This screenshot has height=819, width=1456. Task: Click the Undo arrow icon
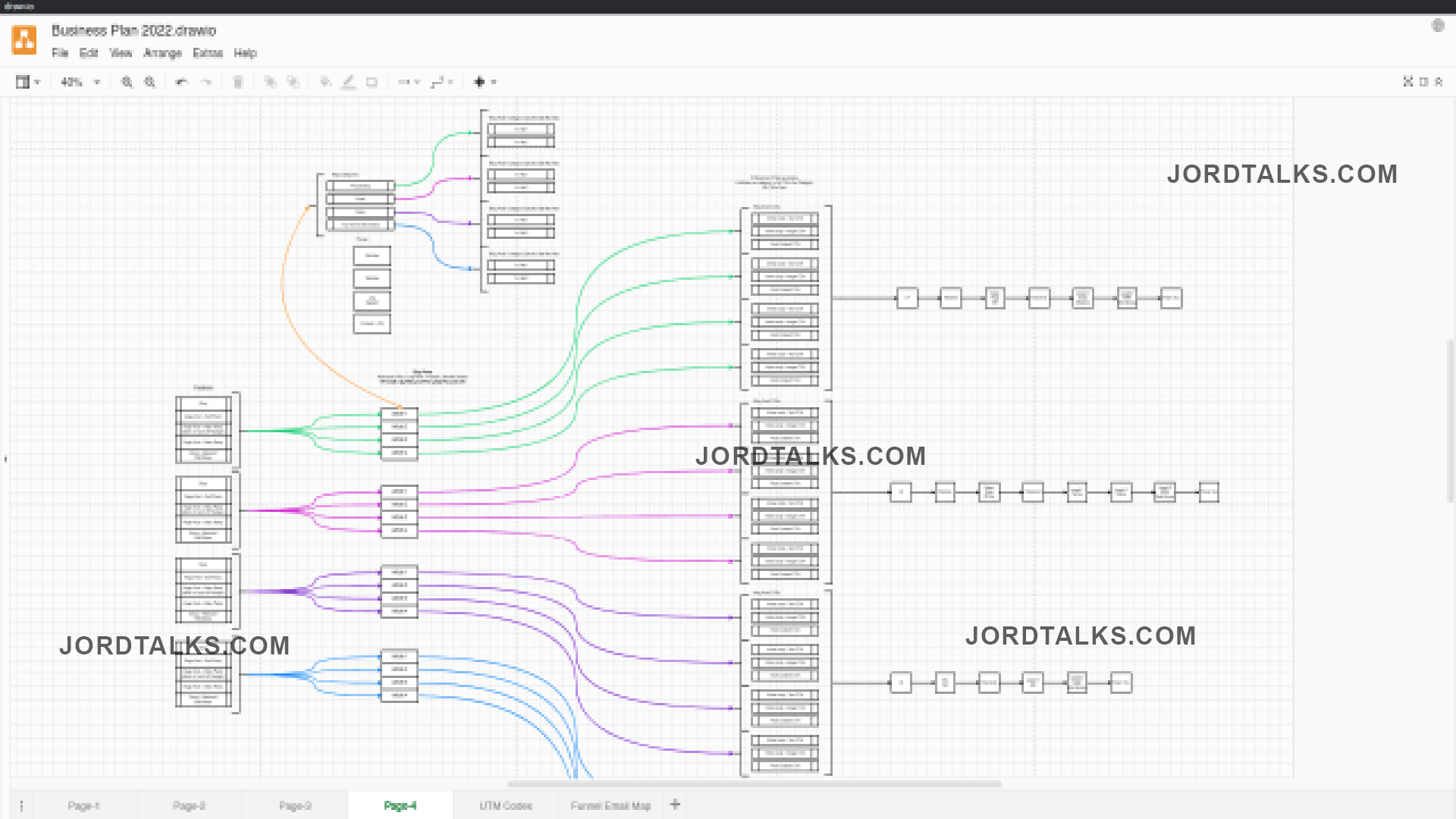[x=181, y=82]
